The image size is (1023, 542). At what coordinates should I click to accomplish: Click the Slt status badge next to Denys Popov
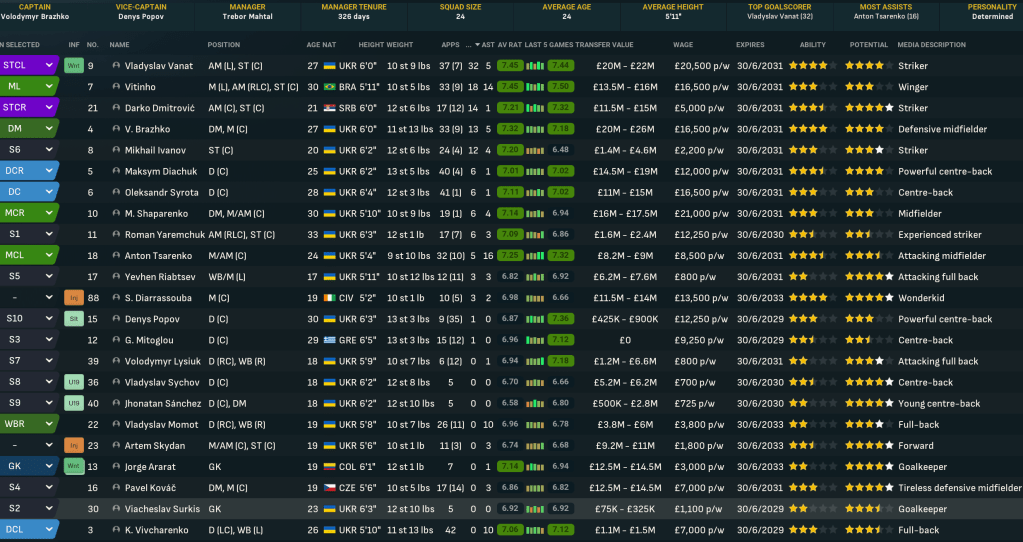click(74, 319)
